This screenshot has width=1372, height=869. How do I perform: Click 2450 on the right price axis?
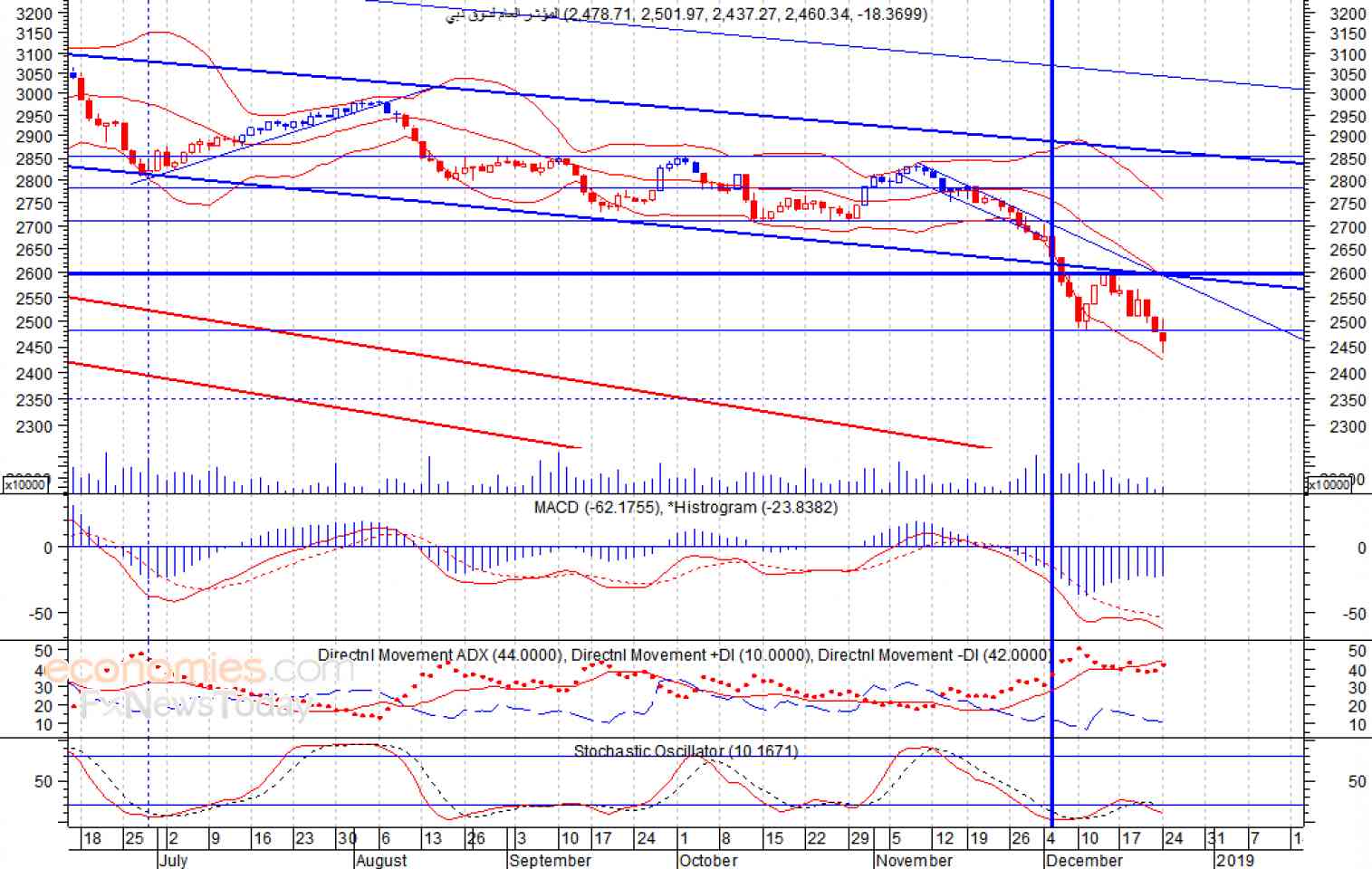click(1348, 349)
